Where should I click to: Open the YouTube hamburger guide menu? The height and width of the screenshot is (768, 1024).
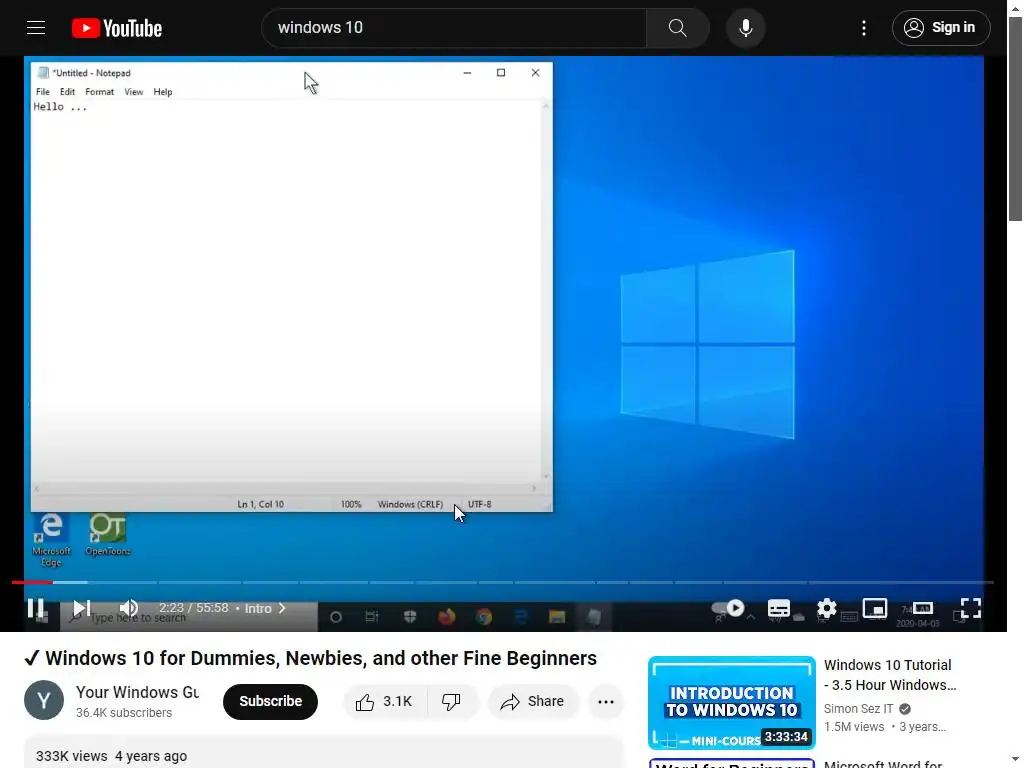(x=36, y=27)
